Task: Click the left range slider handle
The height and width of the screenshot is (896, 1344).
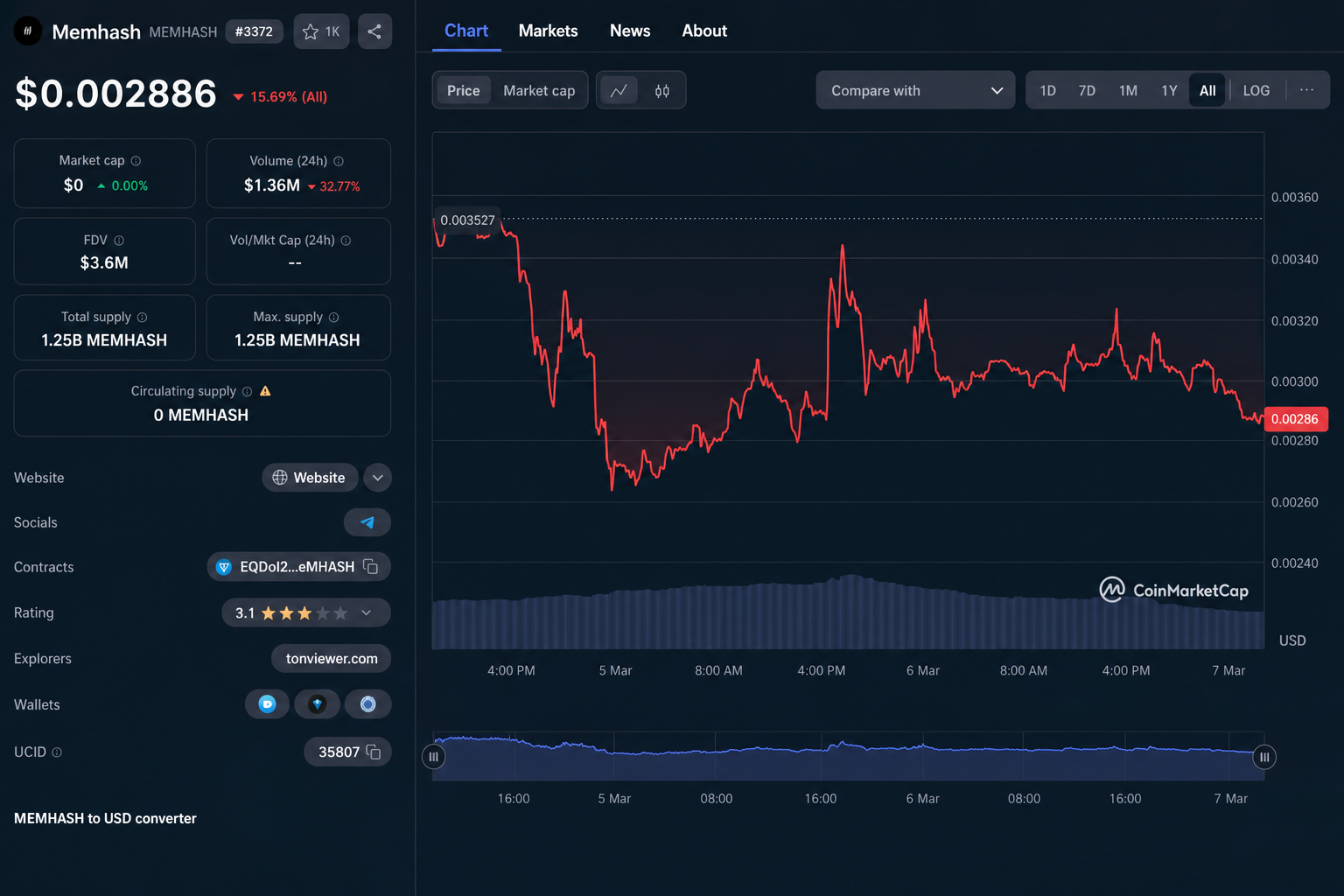Action: coord(433,757)
